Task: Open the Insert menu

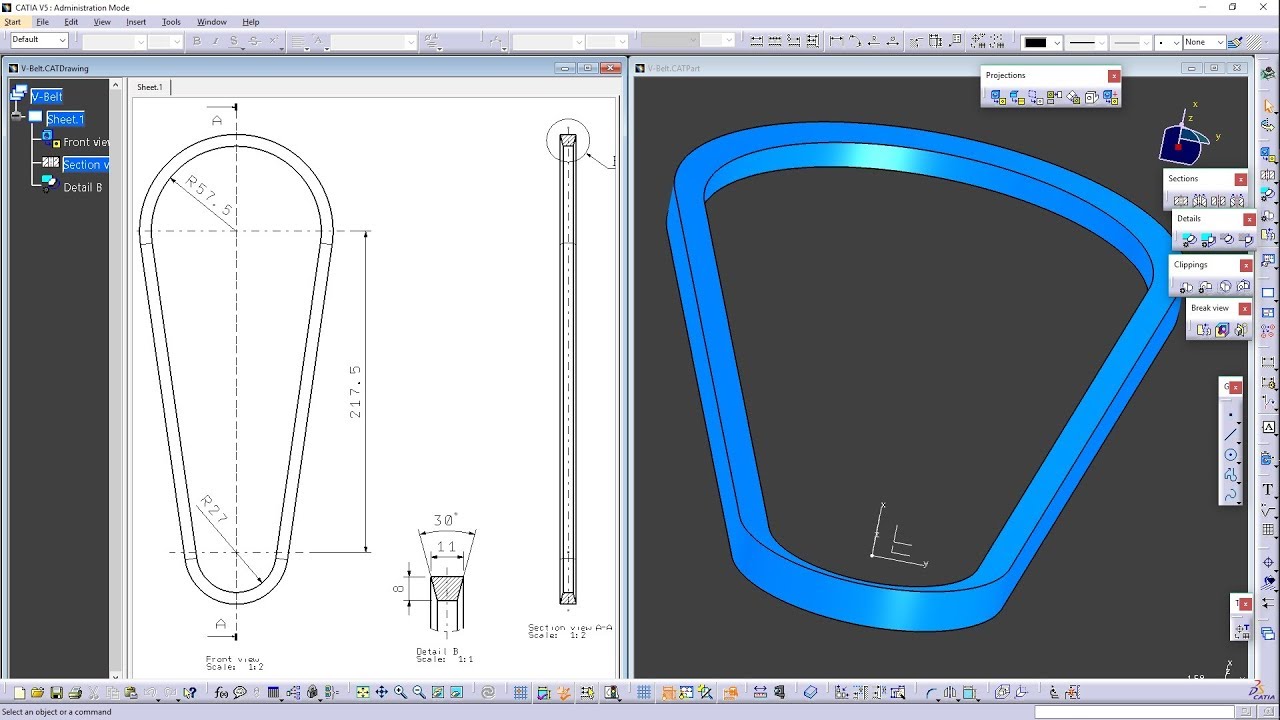Action: (136, 22)
